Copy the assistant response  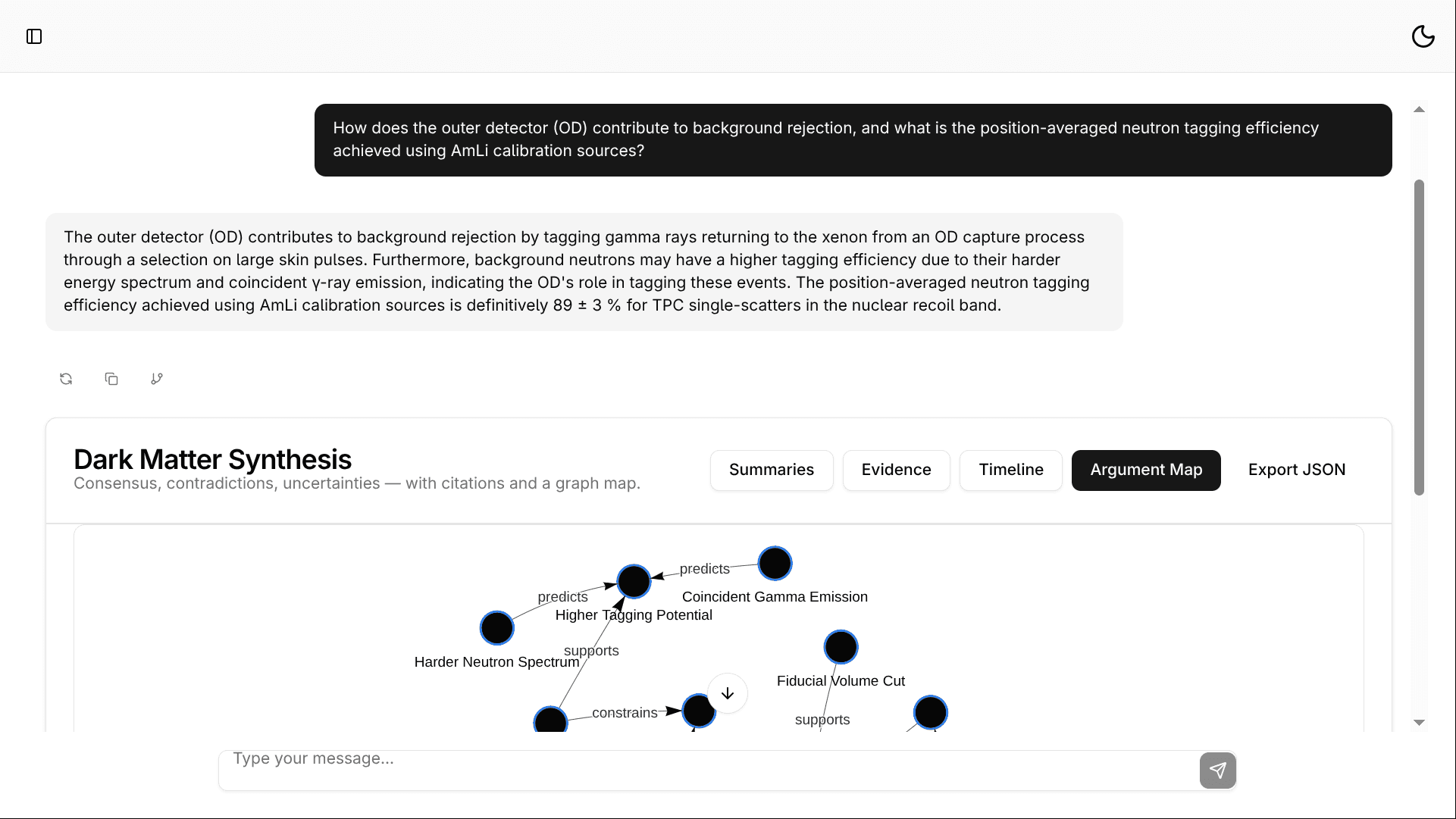[x=111, y=379]
